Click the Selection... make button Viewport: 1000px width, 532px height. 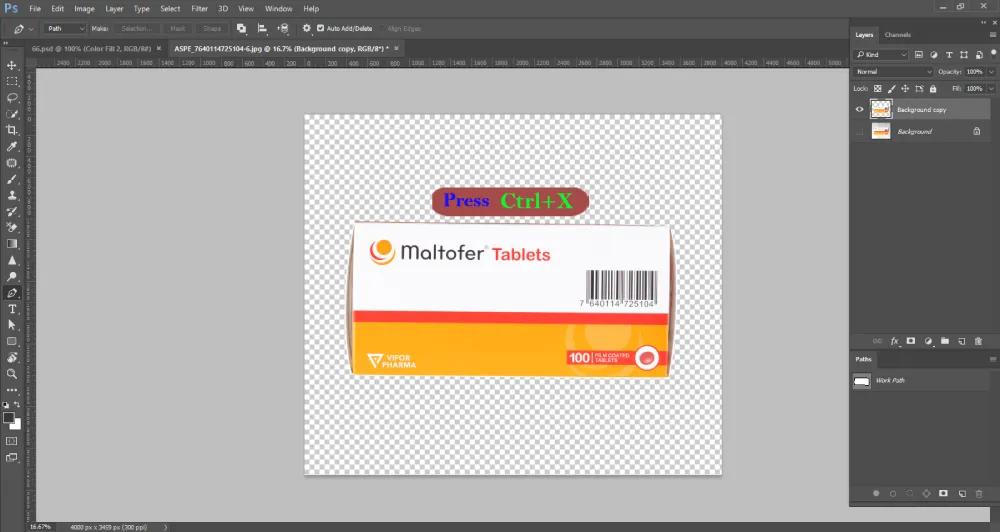pyautogui.click(x=136, y=28)
